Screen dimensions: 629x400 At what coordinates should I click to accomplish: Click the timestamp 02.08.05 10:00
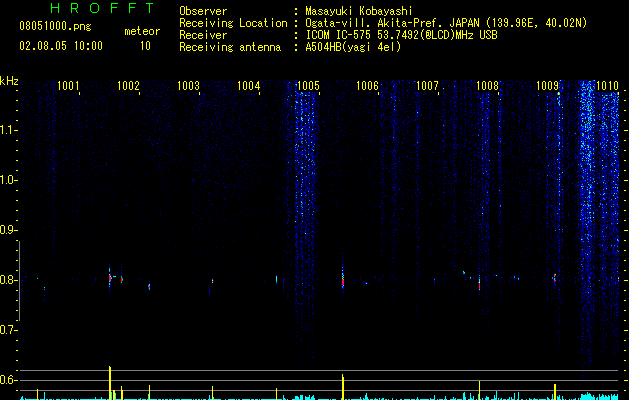[61, 46]
